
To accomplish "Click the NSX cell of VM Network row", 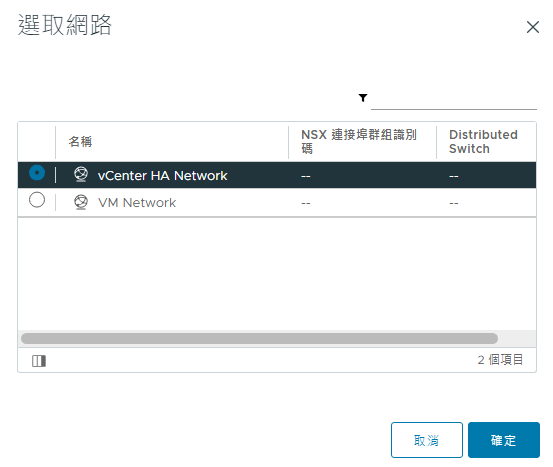I will point(306,204).
